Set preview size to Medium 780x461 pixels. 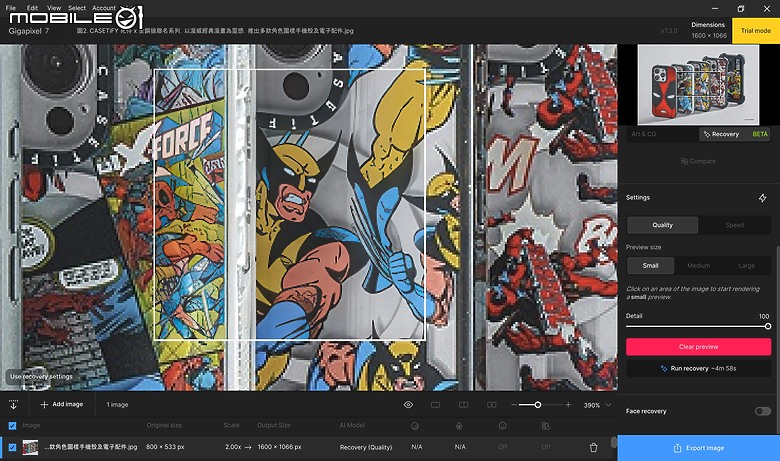point(698,266)
